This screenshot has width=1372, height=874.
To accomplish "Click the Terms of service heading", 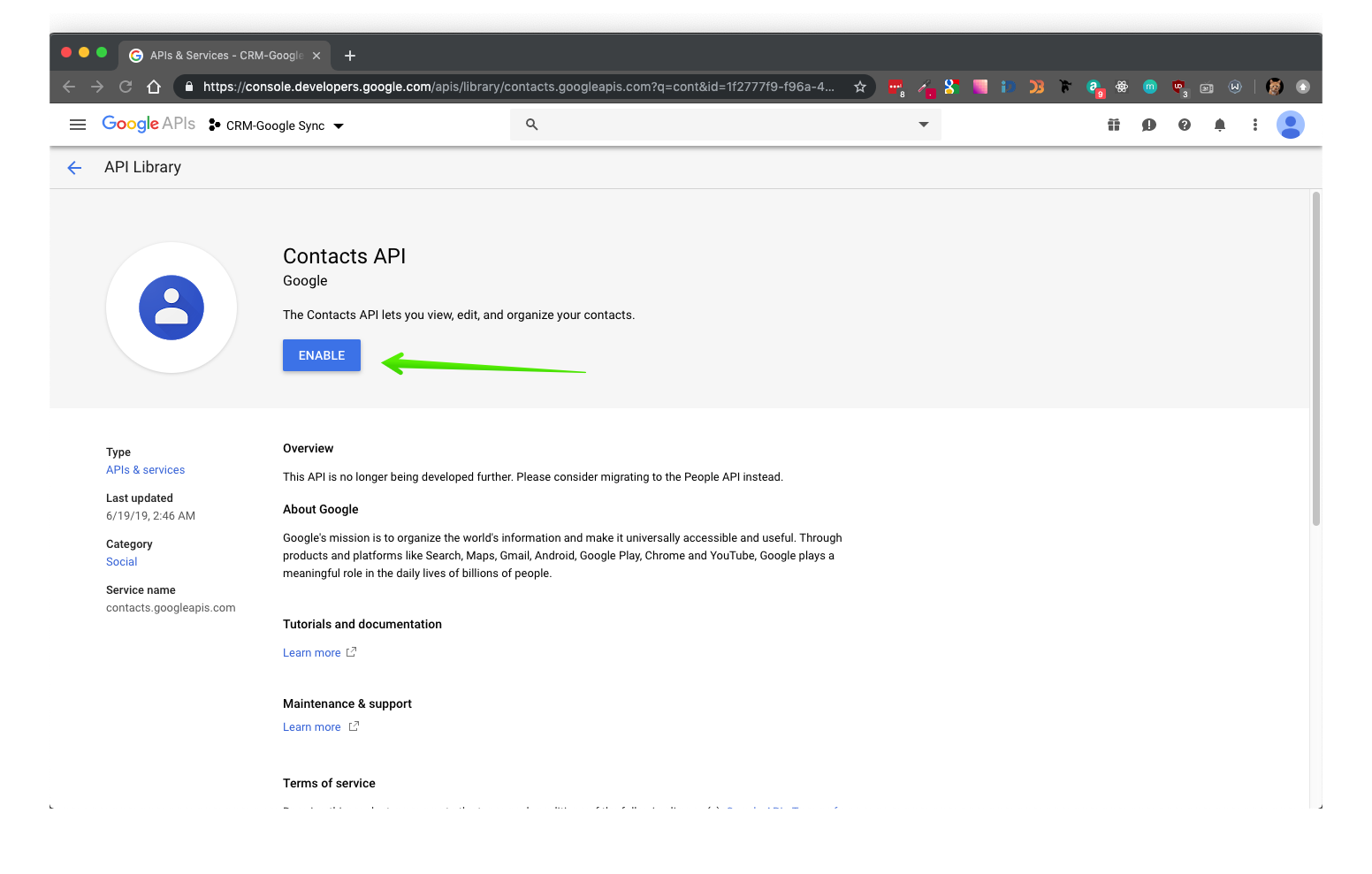I will pos(329,784).
